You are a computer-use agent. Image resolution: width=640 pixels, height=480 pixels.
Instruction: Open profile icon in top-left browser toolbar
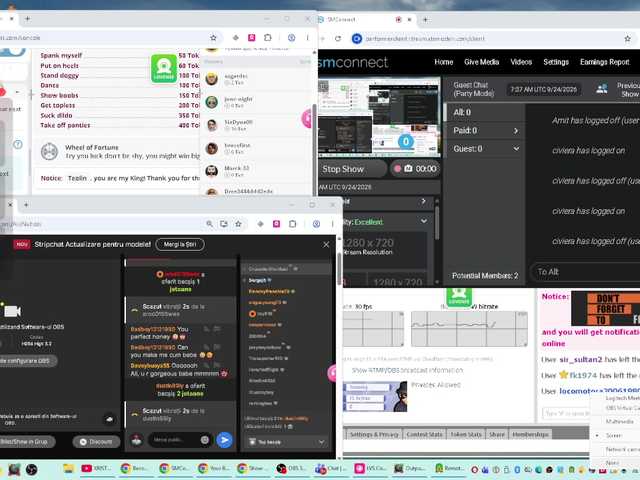tap(291, 38)
